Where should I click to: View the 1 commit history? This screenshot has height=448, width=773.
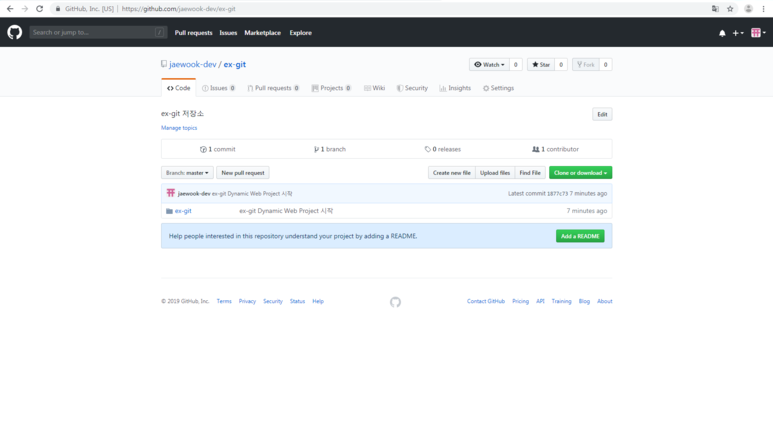pyautogui.click(x=217, y=149)
